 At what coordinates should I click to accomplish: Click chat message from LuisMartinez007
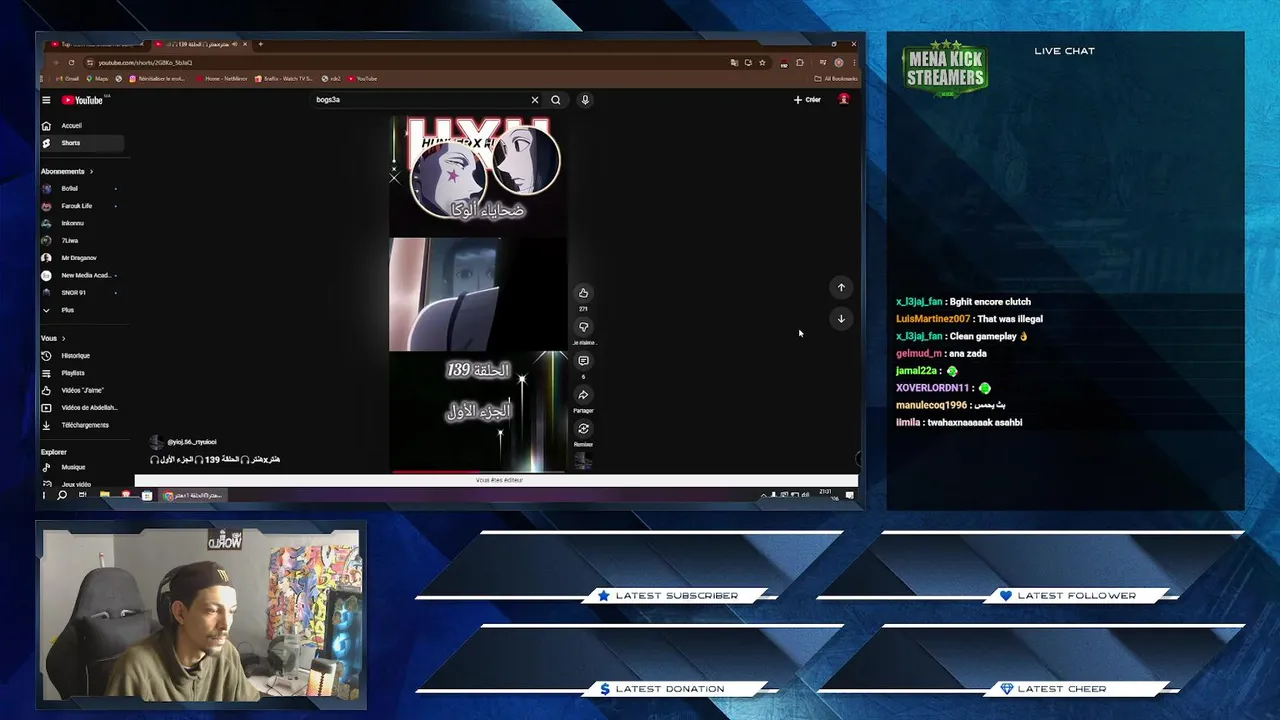tap(969, 319)
